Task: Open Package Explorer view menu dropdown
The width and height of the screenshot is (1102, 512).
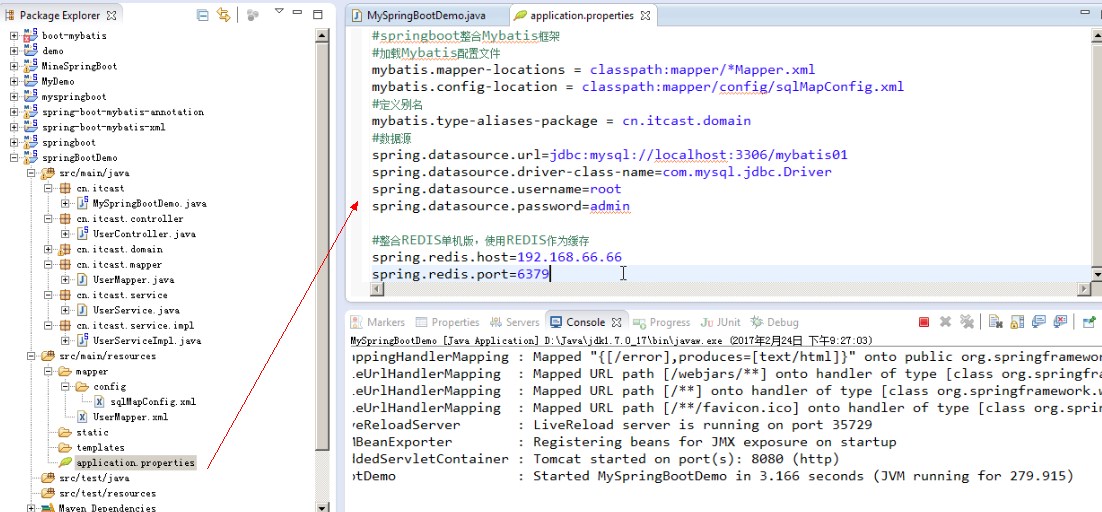Action: (279, 14)
